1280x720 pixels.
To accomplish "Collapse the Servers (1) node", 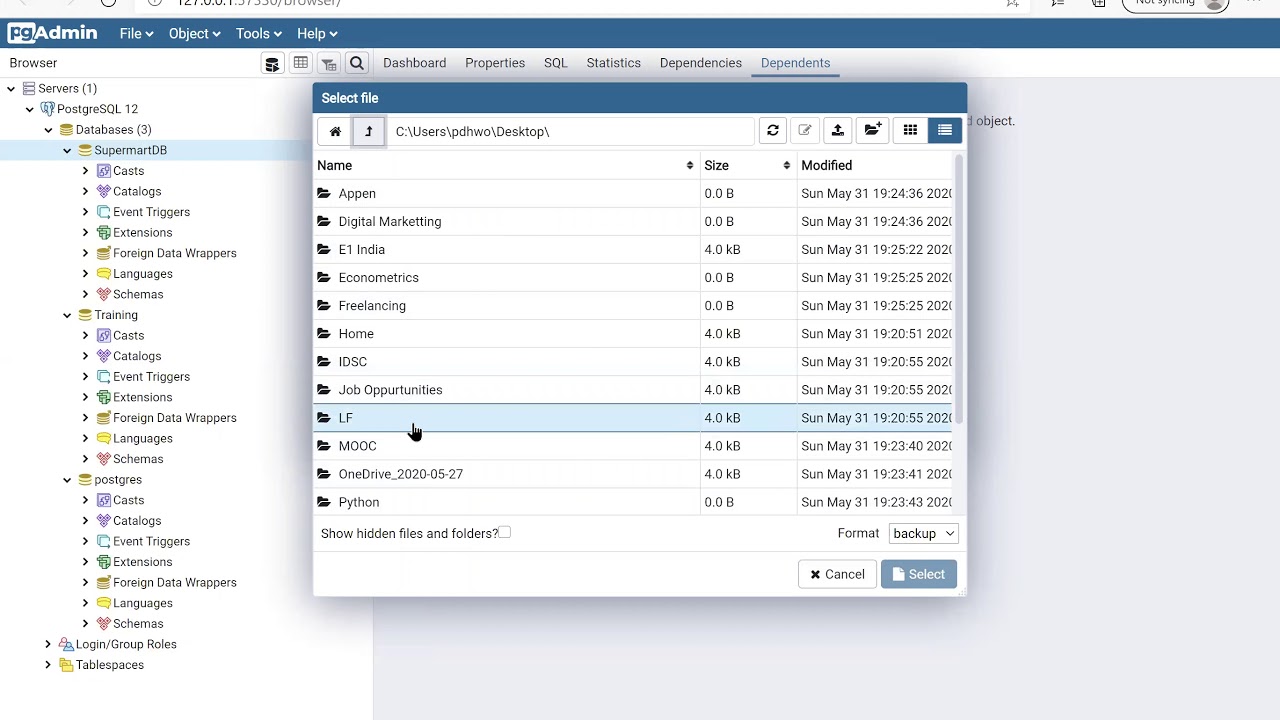I will click(11, 88).
